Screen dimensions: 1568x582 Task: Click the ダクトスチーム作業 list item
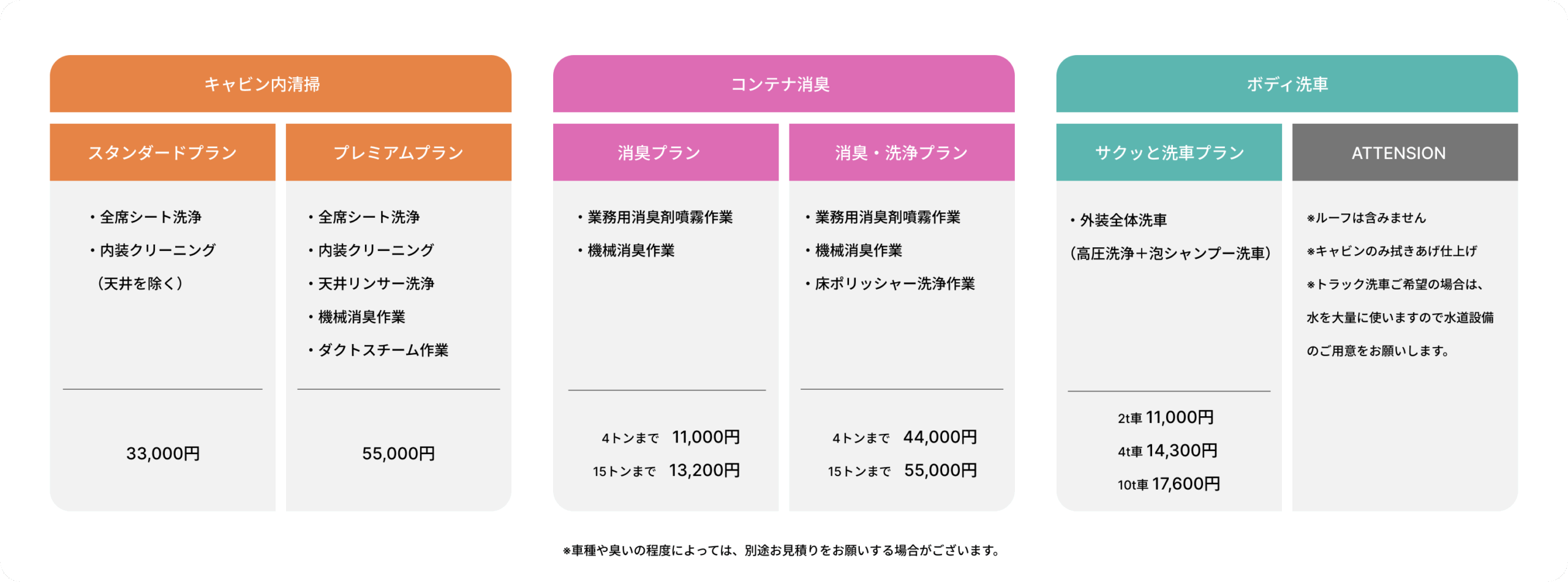(x=382, y=350)
